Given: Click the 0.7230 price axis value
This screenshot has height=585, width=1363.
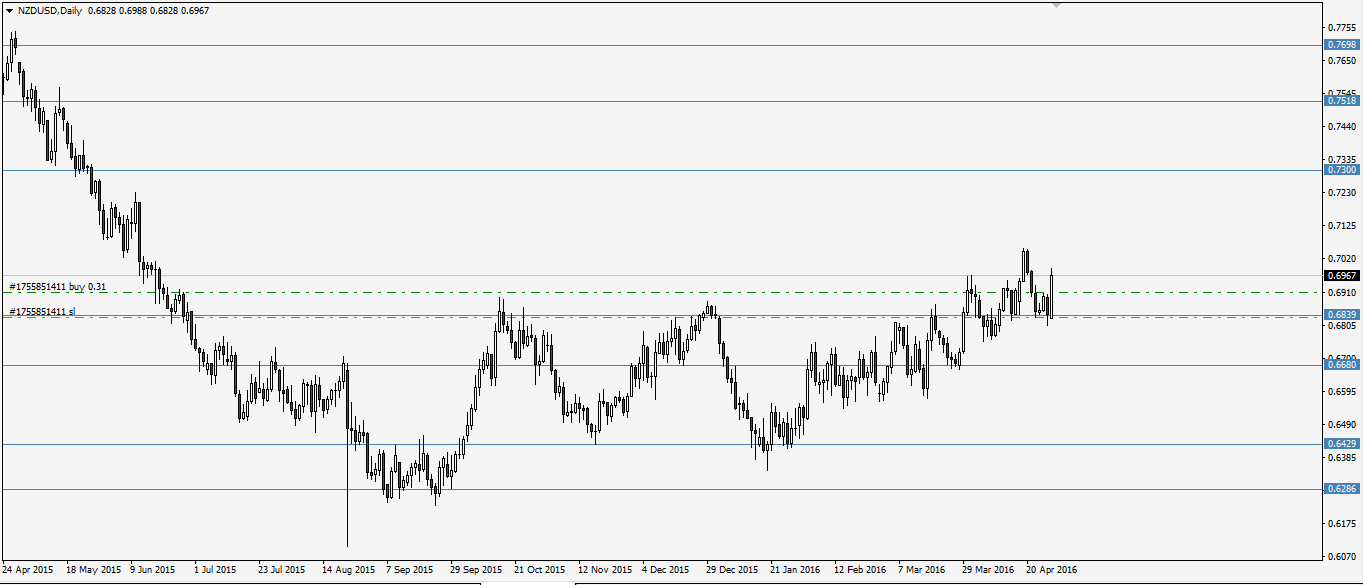Looking at the screenshot, I should [1343, 192].
